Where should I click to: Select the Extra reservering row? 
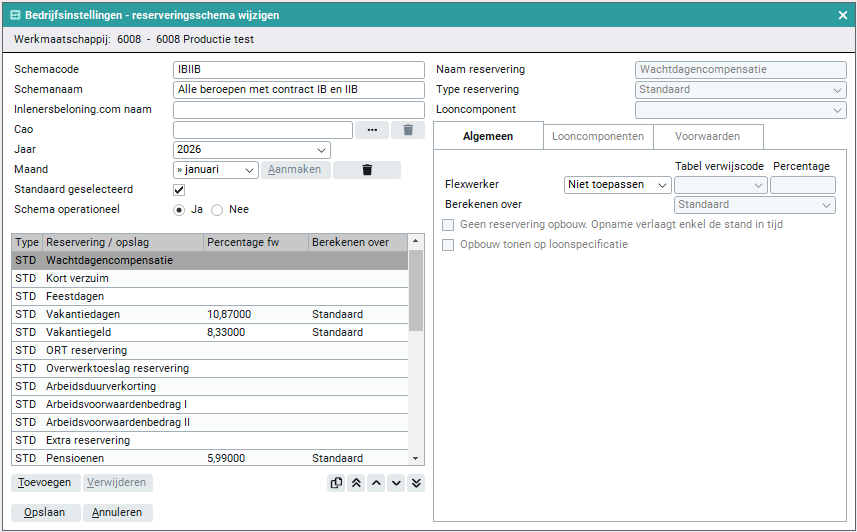coord(210,441)
